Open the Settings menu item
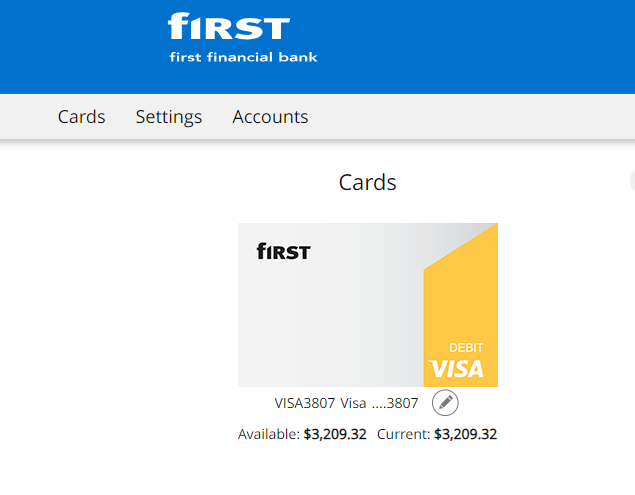 [x=169, y=117]
